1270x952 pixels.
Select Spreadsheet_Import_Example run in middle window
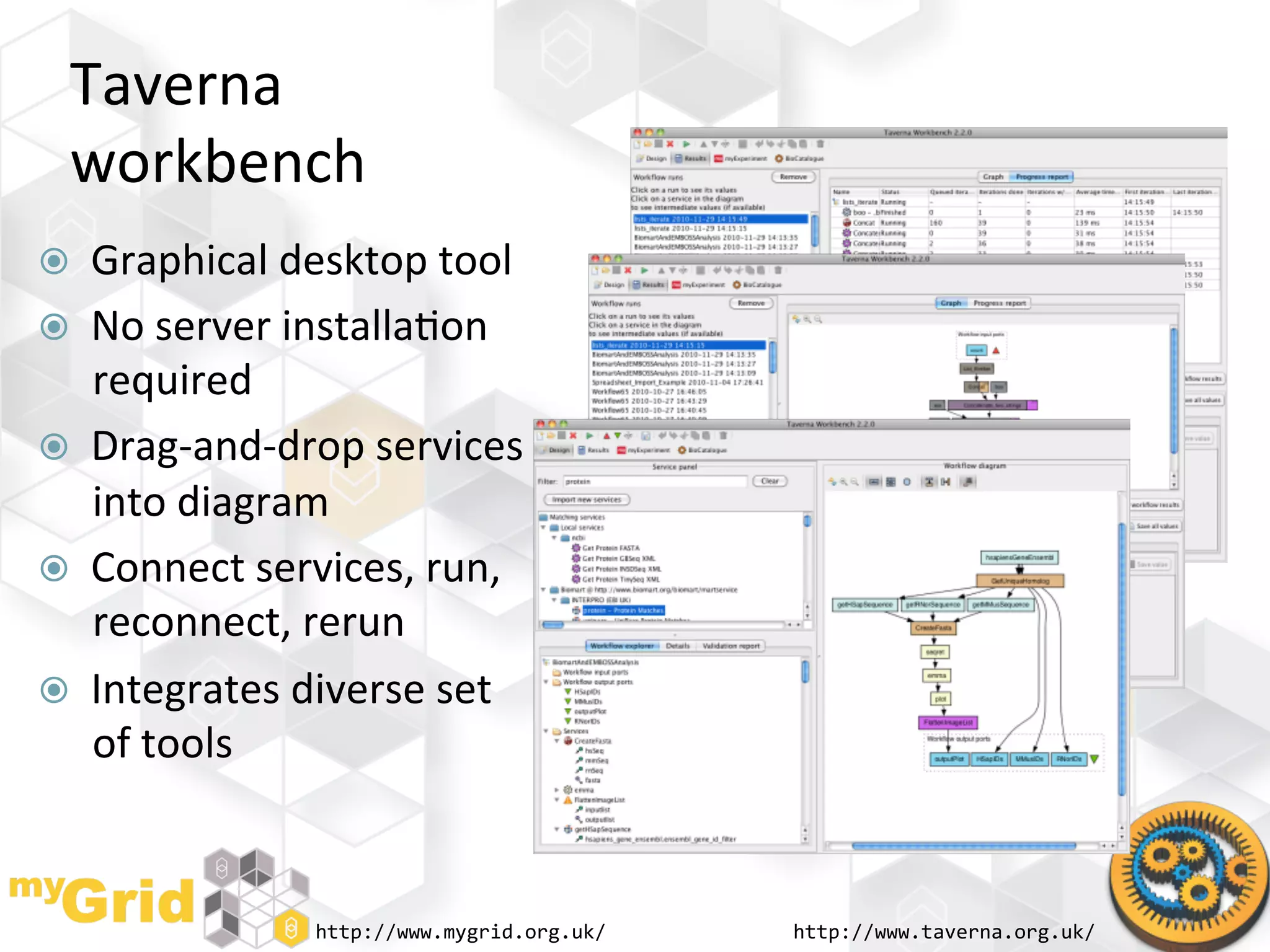[x=677, y=382]
